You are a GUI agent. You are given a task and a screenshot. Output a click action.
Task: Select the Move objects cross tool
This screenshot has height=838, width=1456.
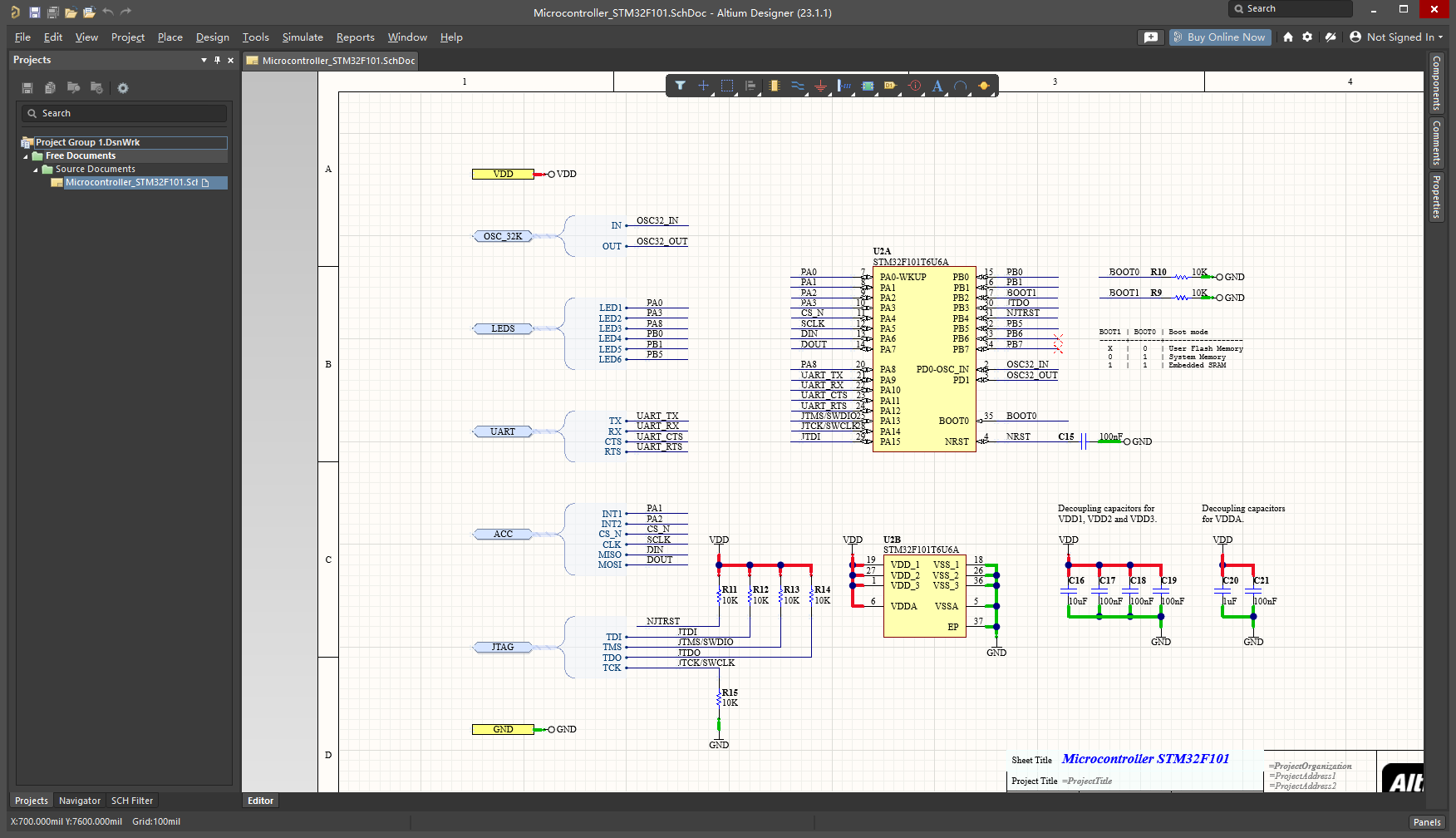[703, 86]
